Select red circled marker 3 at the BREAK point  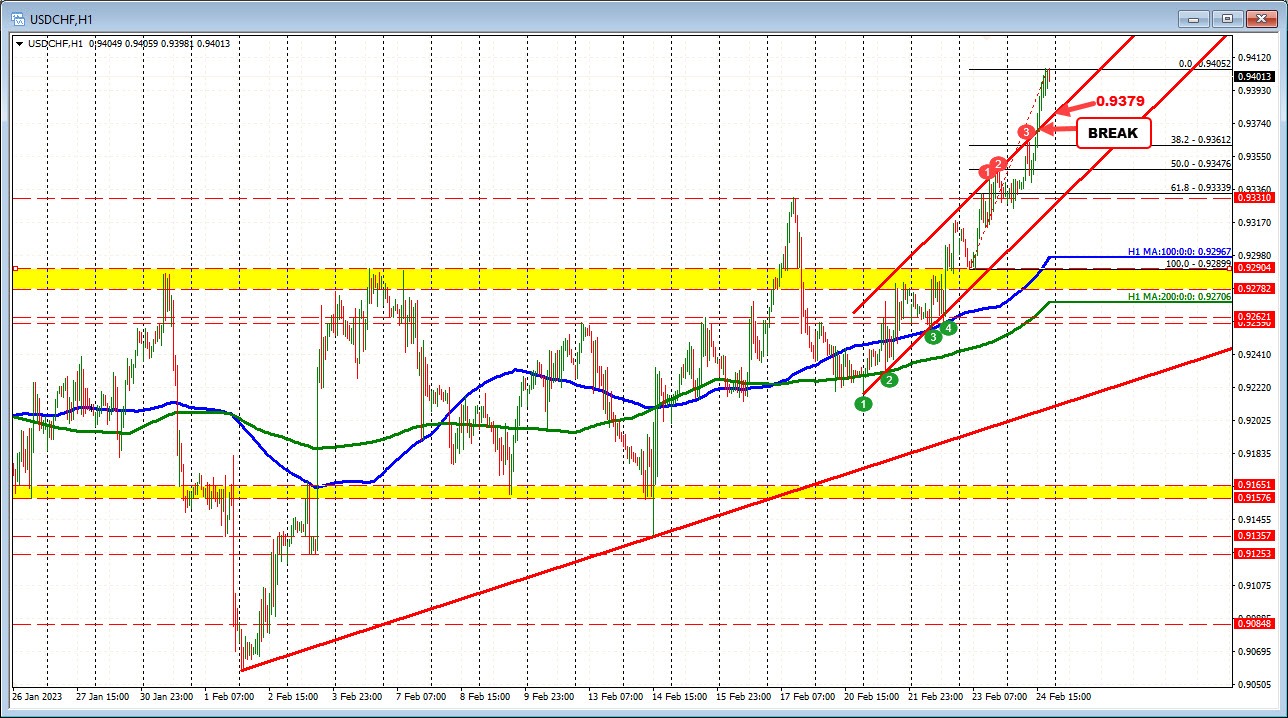[x=1024, y=130]
